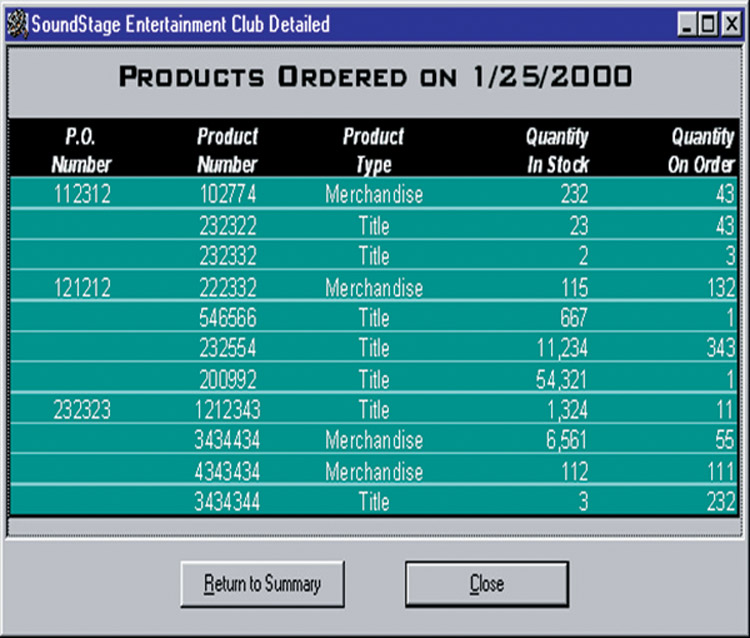Click the Close button at the bottom
Screen dimensions: 750x638
click(486, 583)
